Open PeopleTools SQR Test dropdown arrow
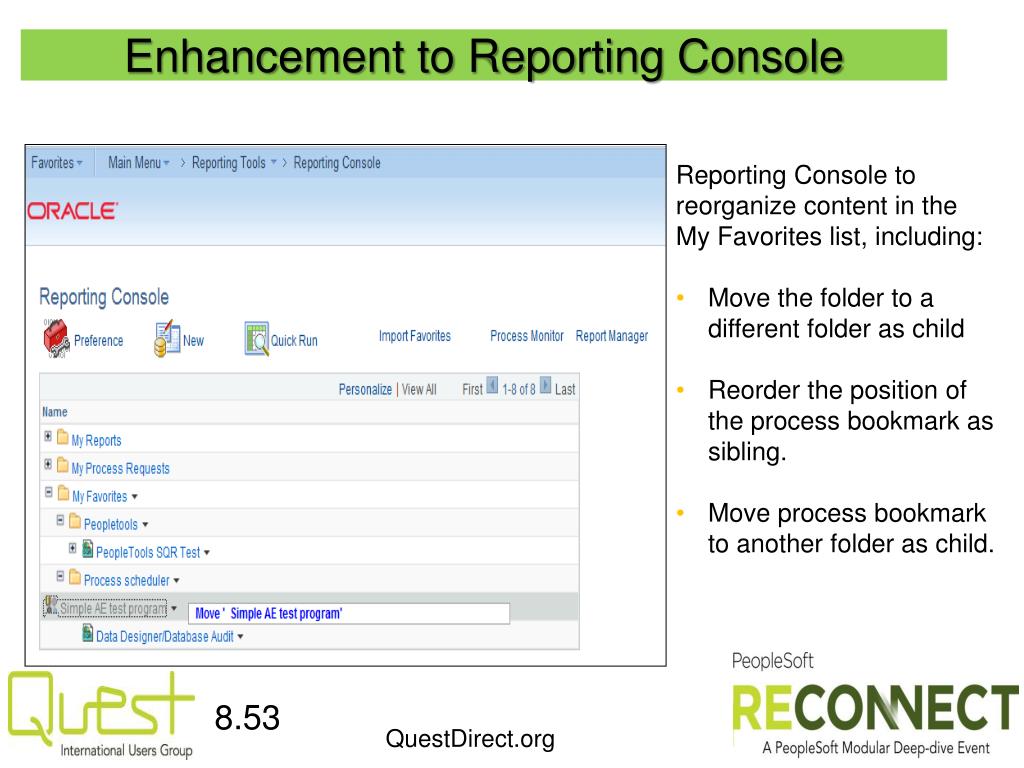 click(207, 553)
